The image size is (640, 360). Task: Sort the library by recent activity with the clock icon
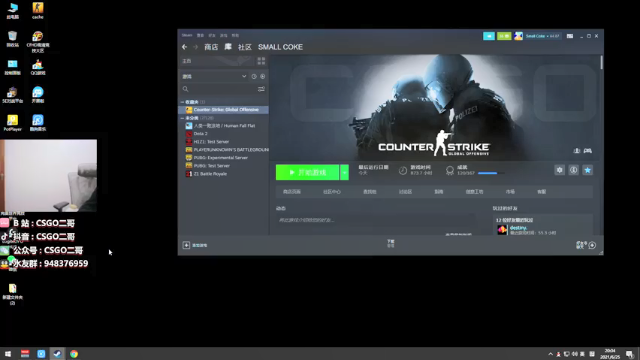[x=254, y=76]
